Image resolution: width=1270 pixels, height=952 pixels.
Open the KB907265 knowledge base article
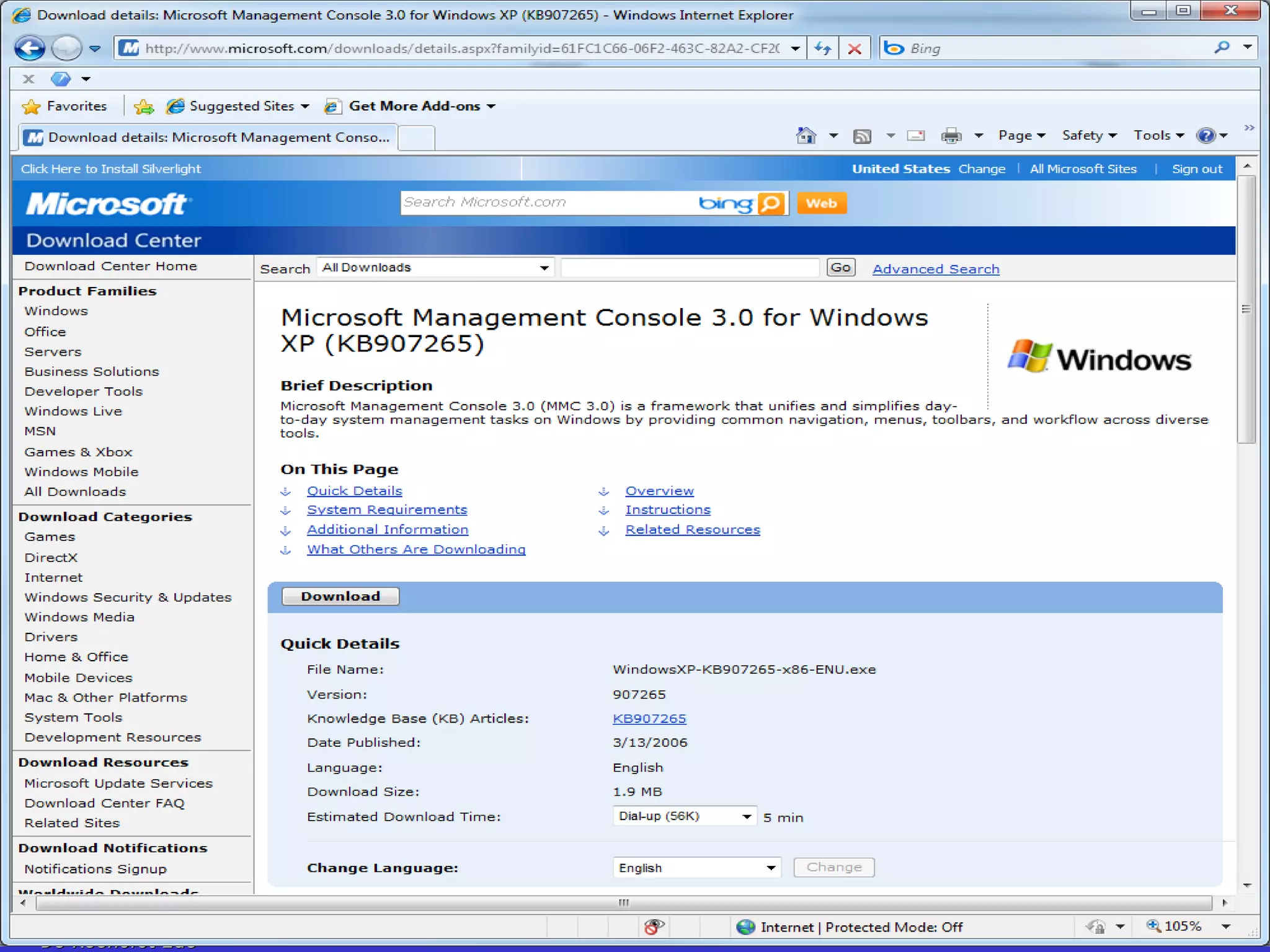(649, 718)
